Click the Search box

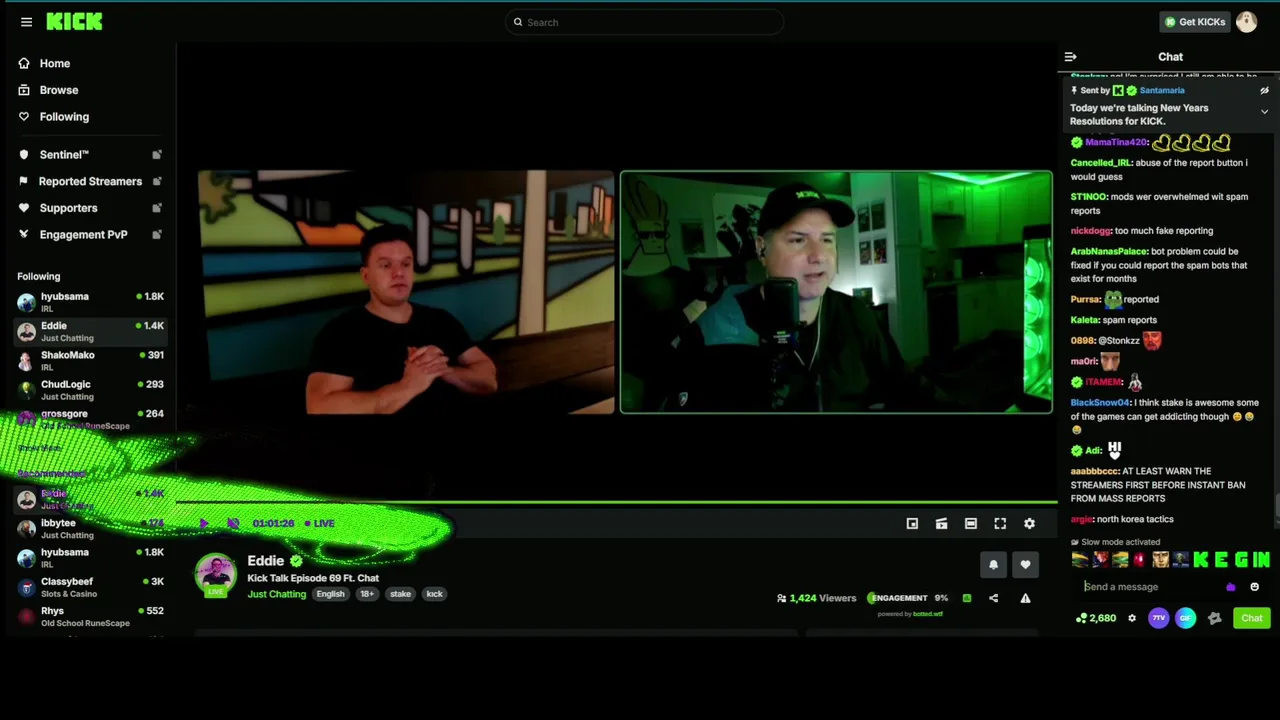tap(644, 22)
